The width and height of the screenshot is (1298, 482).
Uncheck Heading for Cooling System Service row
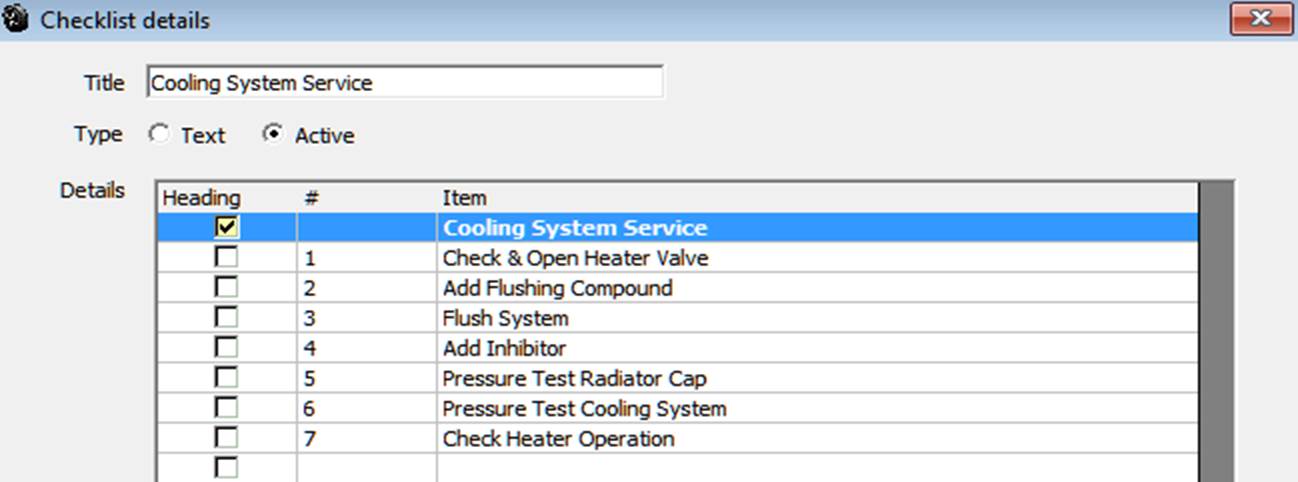tap(227, 228)
